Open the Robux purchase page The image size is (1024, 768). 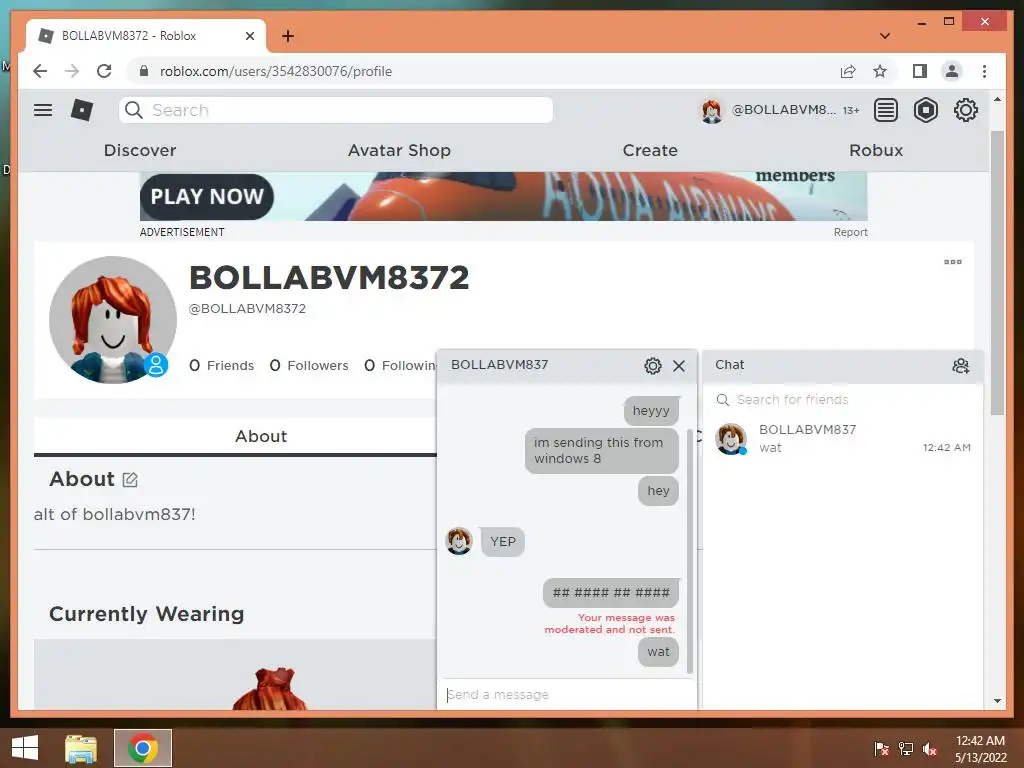pos(876,150)
